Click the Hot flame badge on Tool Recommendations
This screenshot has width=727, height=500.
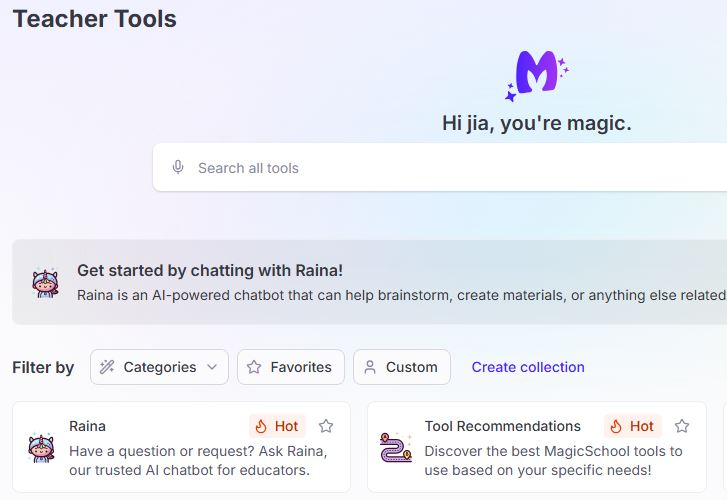pyautogui.click(x=632, y=426)
